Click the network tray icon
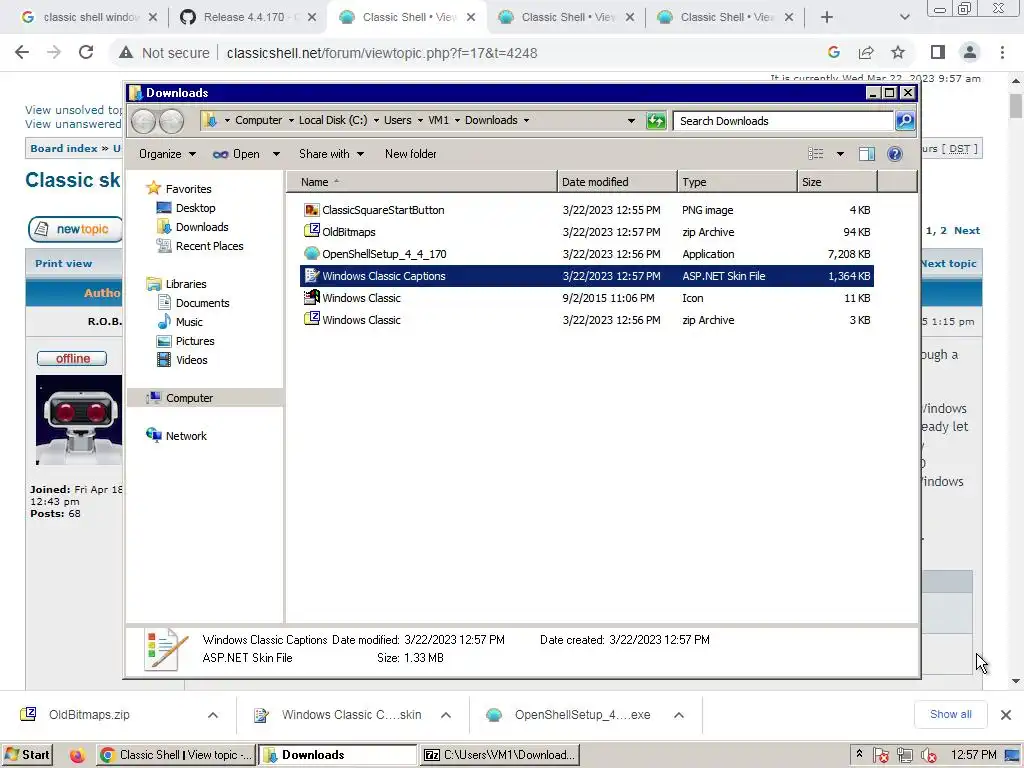The image size is (1024, 768). pos(904,755)
